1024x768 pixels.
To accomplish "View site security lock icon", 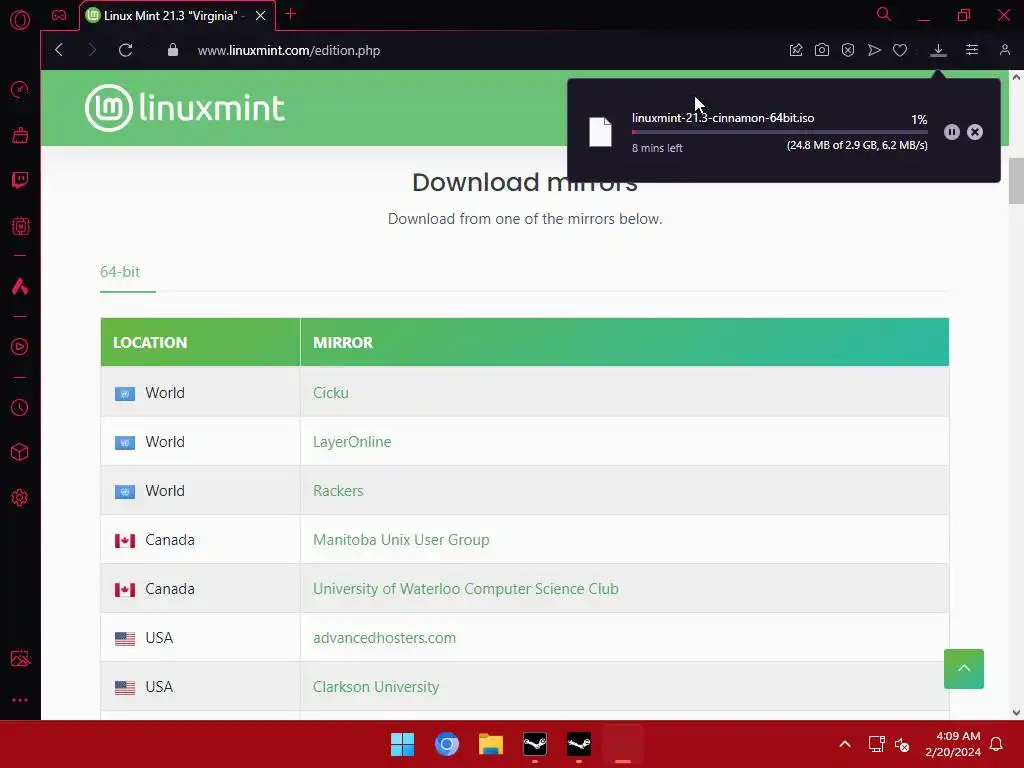I will [x=173, y=50].
